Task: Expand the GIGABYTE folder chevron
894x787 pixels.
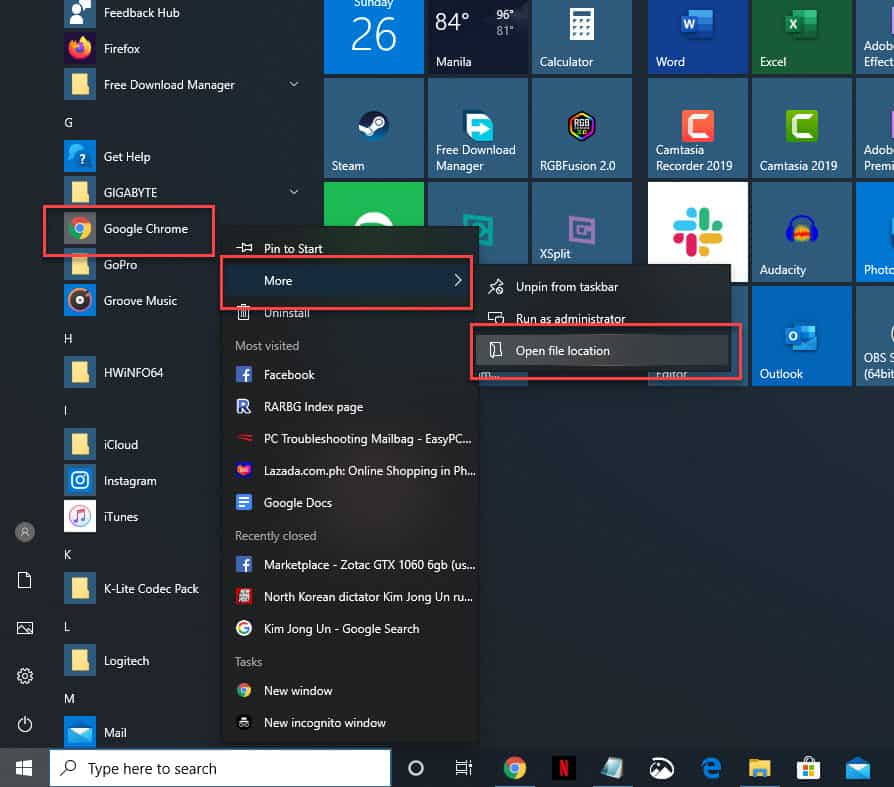Action: coord(294,192)
